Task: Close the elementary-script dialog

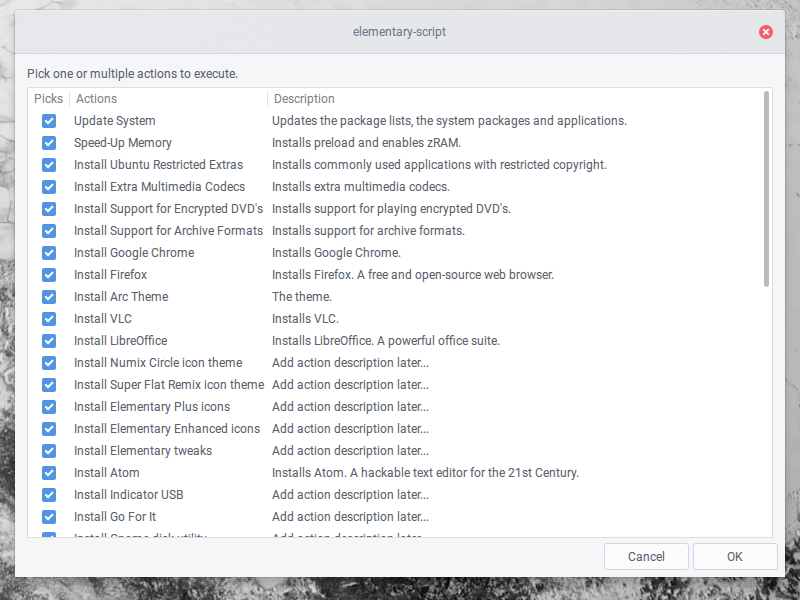Action: (765, 32)
